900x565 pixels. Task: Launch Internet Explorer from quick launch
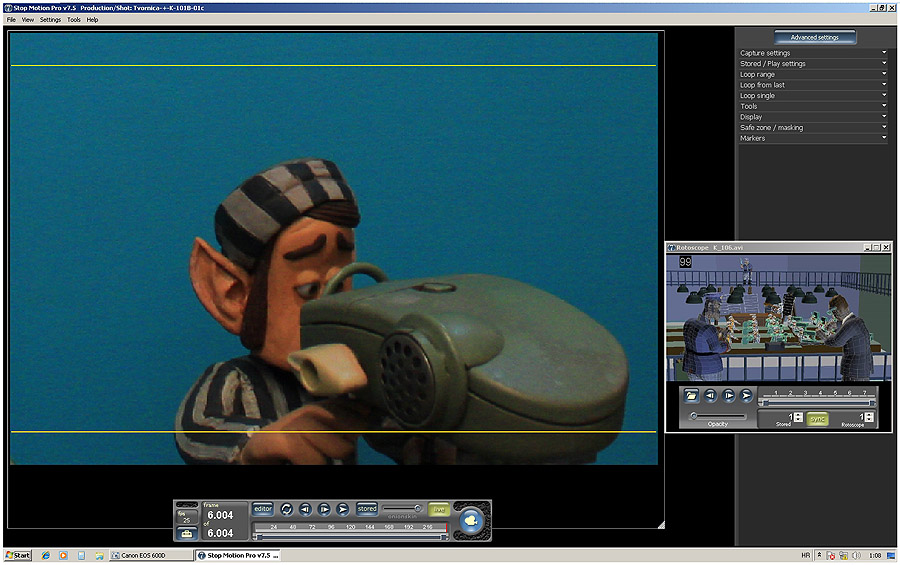(45, 555)
